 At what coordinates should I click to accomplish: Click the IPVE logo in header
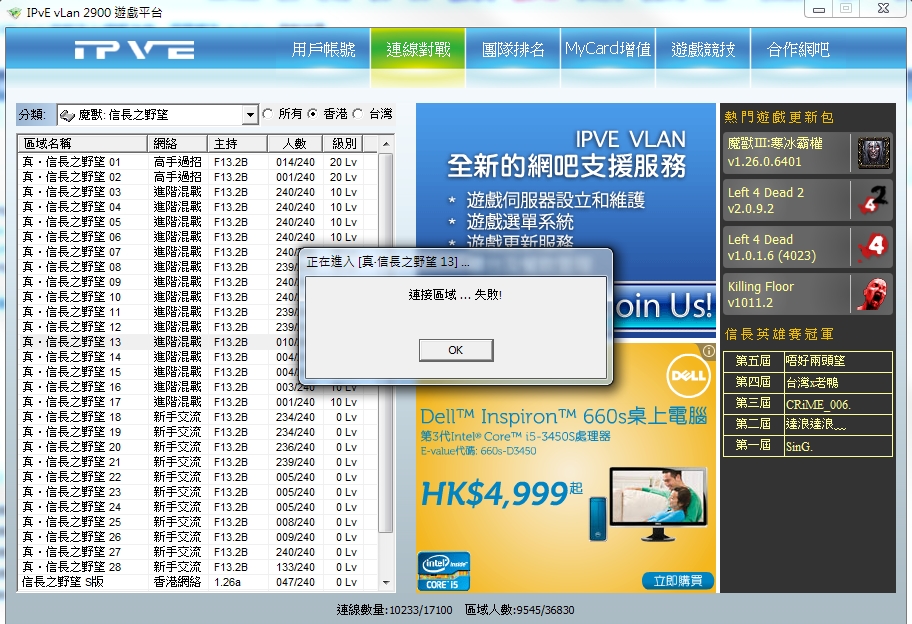click(x=134, y=50)
